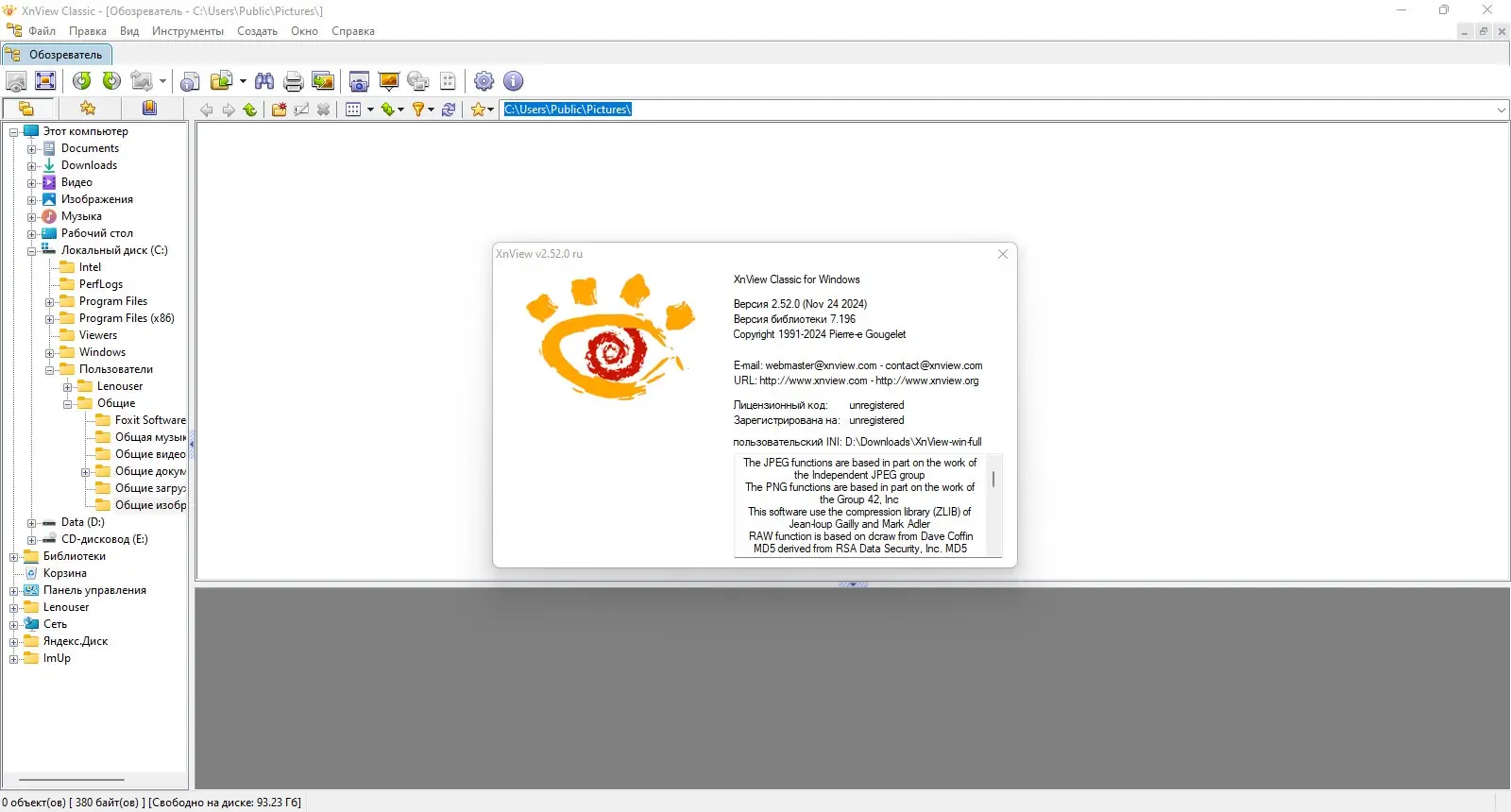This screenshot has width=1511, height=812.
Task: Open the Вид menu
Action: pyautogui.click(x=129, y=31)
